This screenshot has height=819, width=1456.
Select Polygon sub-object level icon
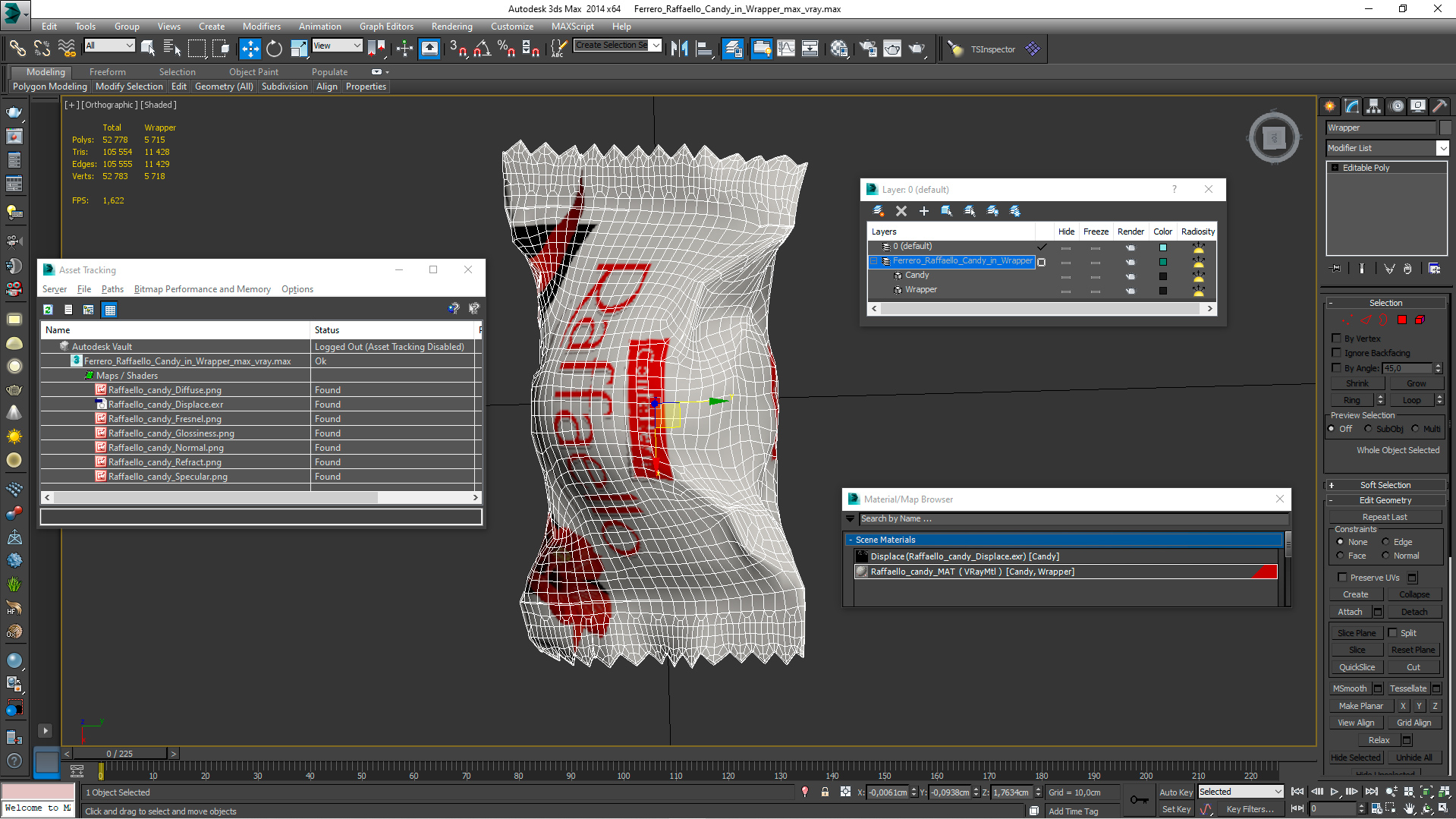1402,320
